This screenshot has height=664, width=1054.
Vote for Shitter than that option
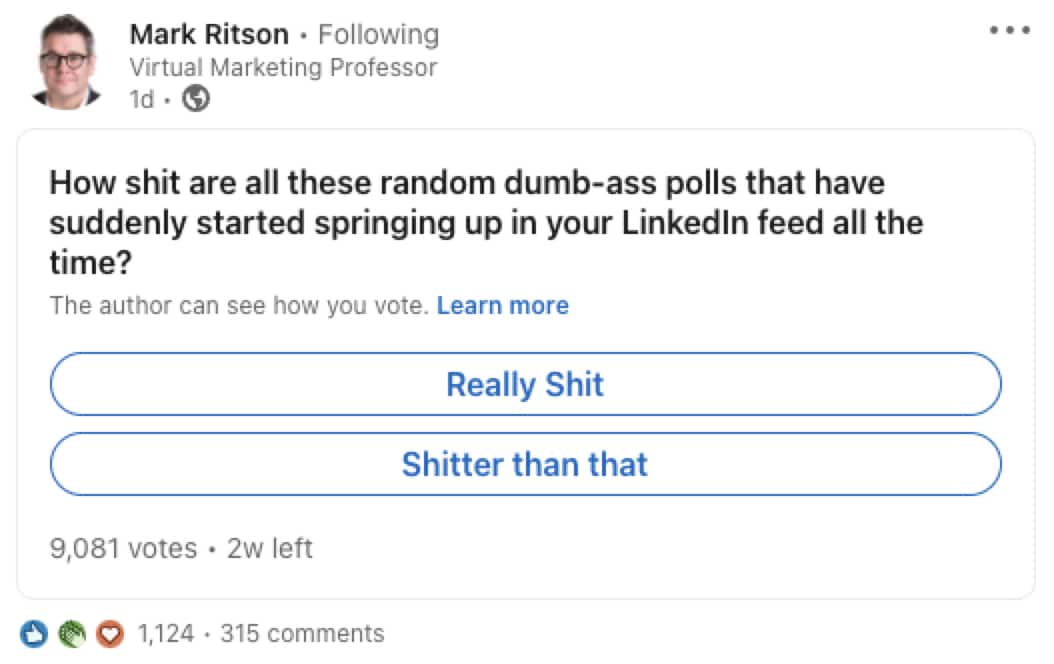click(x=526, y=464)
